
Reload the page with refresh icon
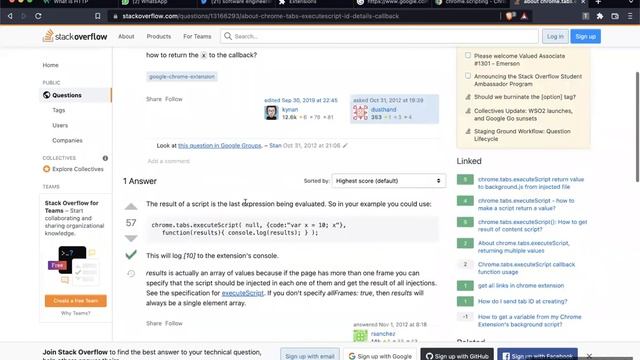click(x=38, y=16)
